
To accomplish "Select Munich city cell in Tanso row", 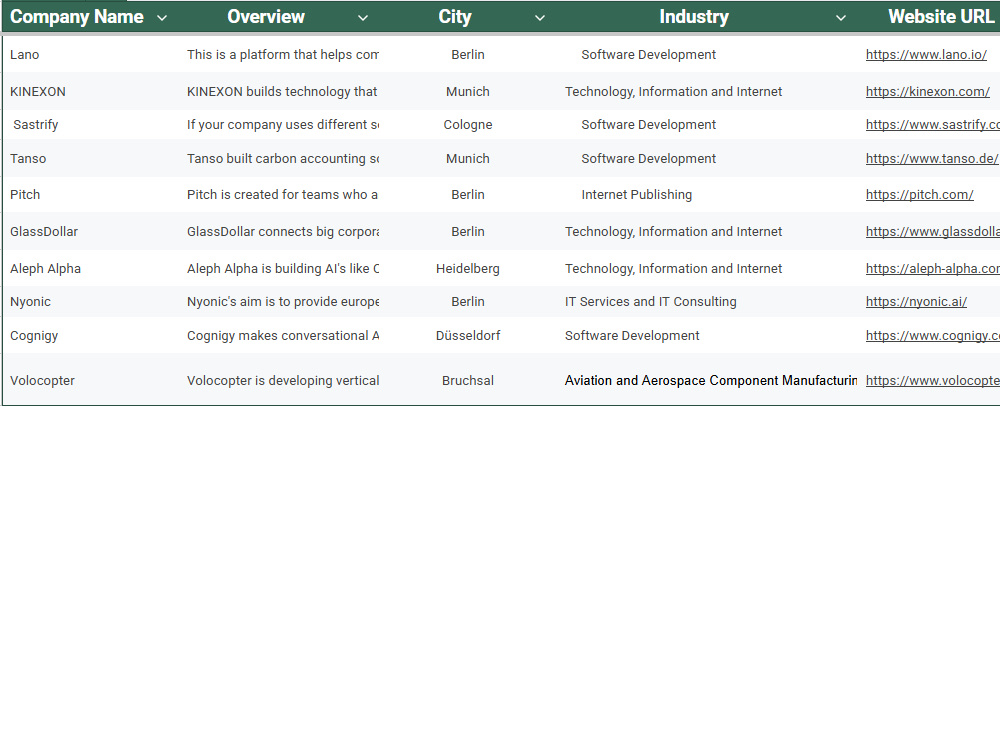I will pos(467,159).
